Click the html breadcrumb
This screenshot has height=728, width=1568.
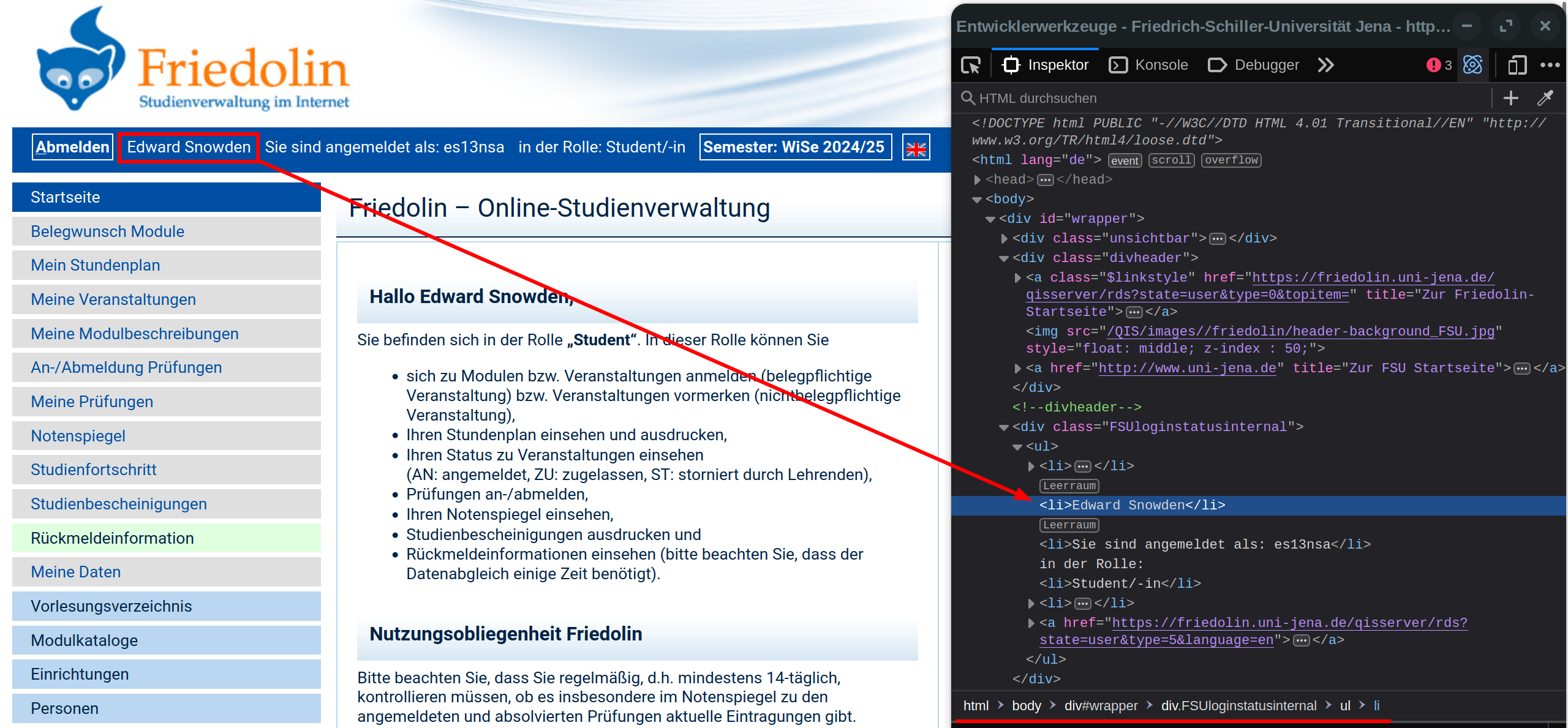tap(976, 706)
